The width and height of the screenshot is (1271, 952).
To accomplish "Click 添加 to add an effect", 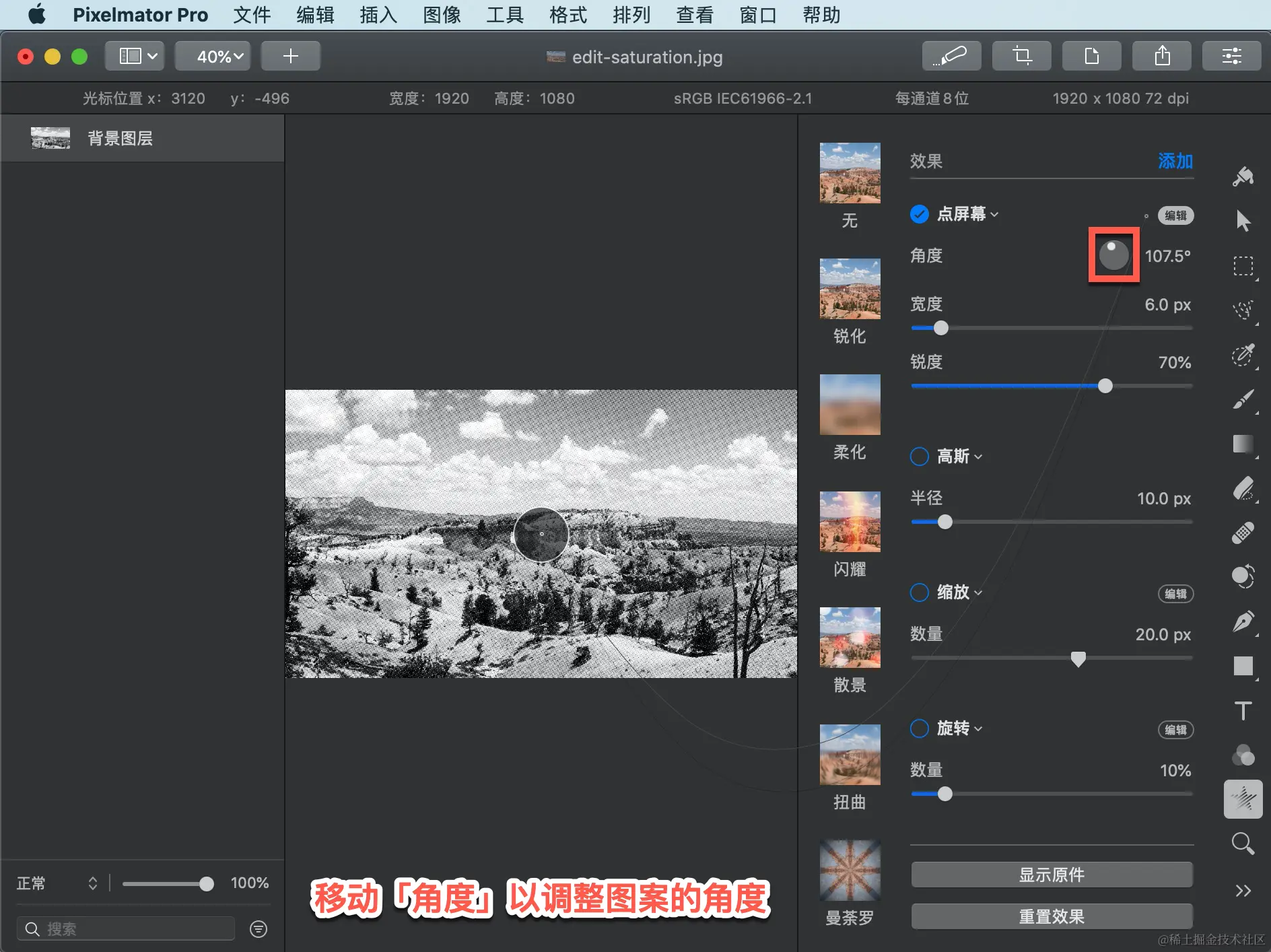I will point(1175,161).
